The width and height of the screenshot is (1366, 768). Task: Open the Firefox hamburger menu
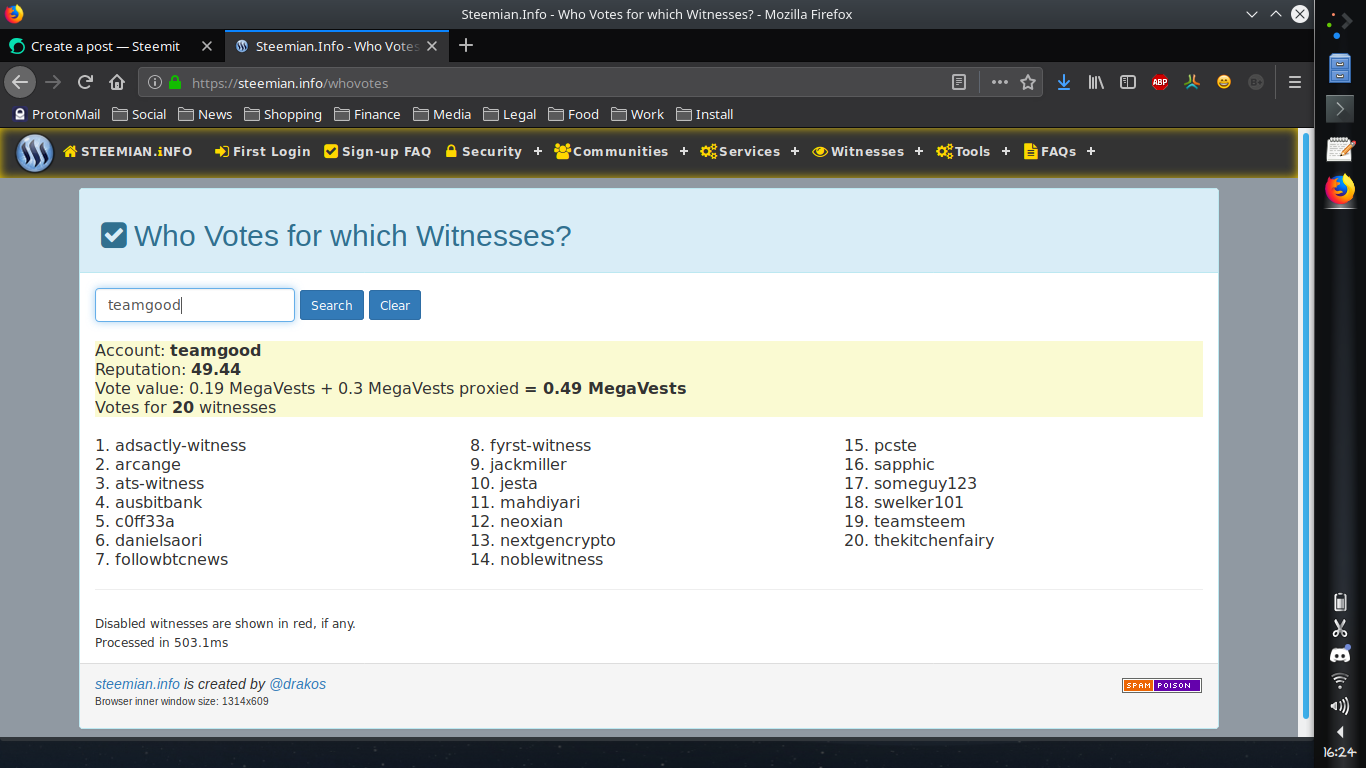click(x=1295, y=83)
